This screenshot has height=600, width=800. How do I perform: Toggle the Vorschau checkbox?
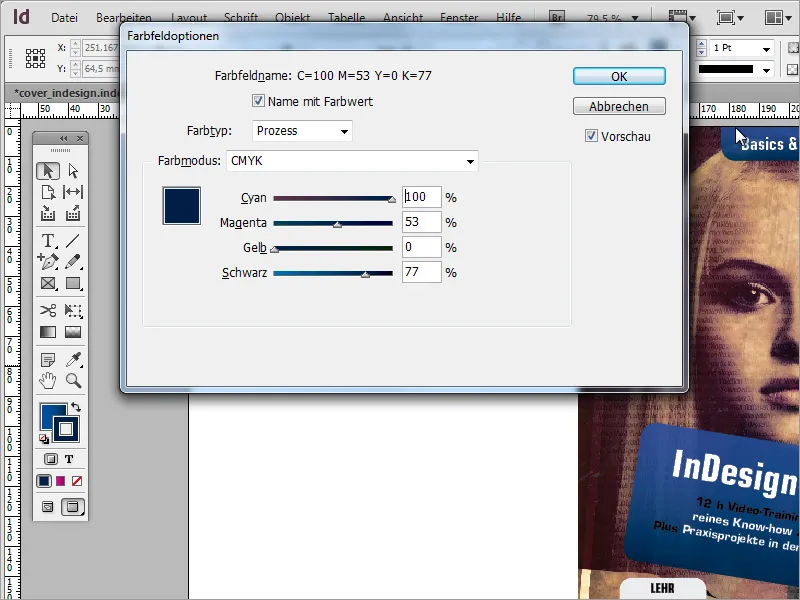coord(591,136)
